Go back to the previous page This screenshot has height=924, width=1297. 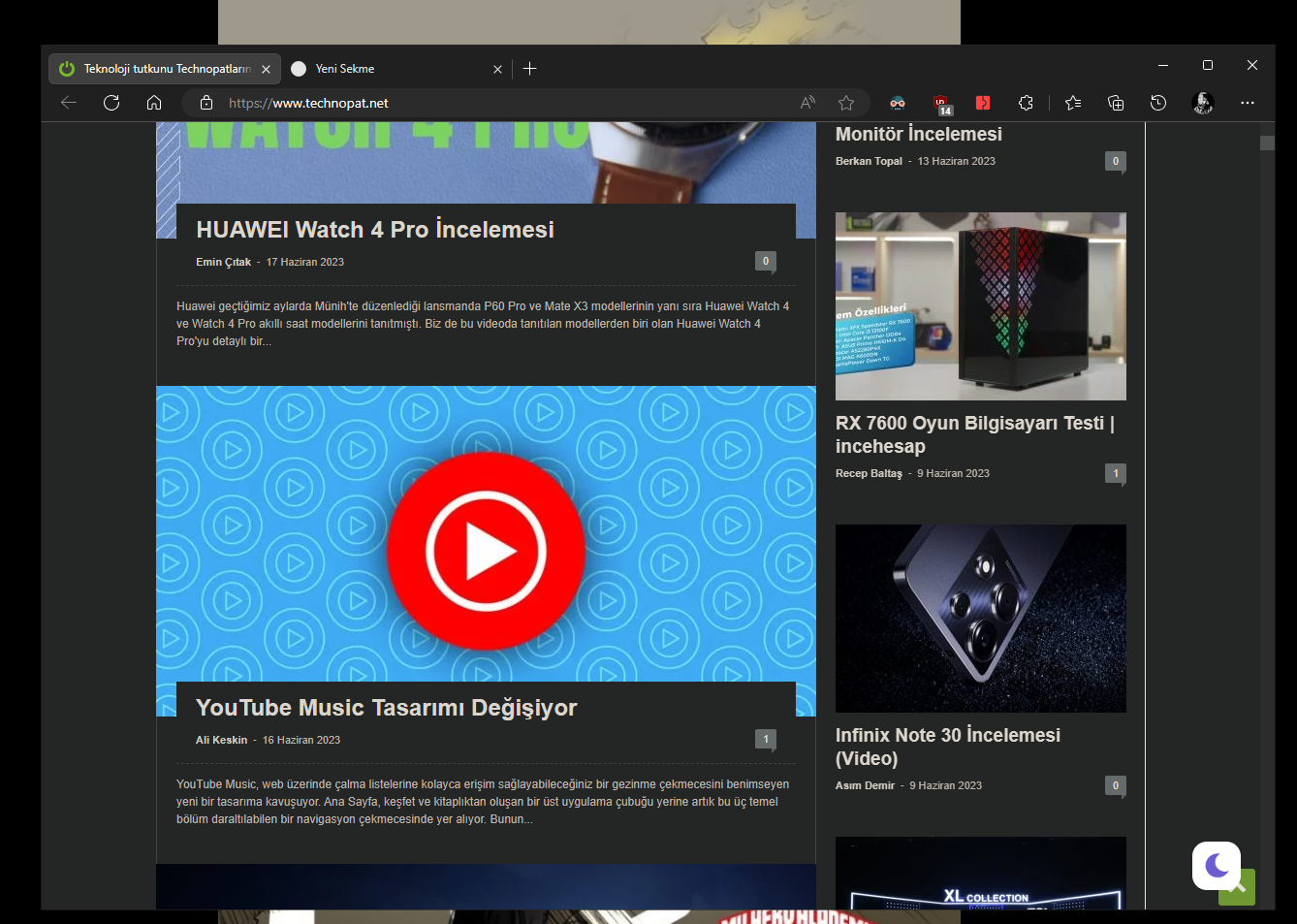pos(69,103)
